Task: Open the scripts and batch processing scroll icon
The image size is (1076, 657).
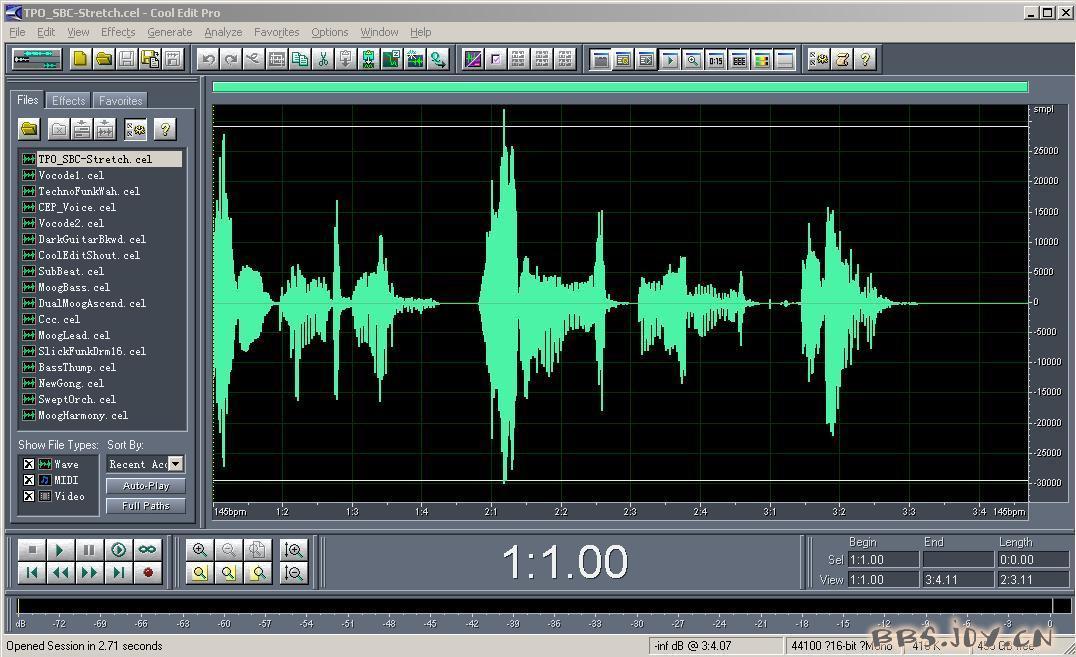Action: click(x=843, y=60)
